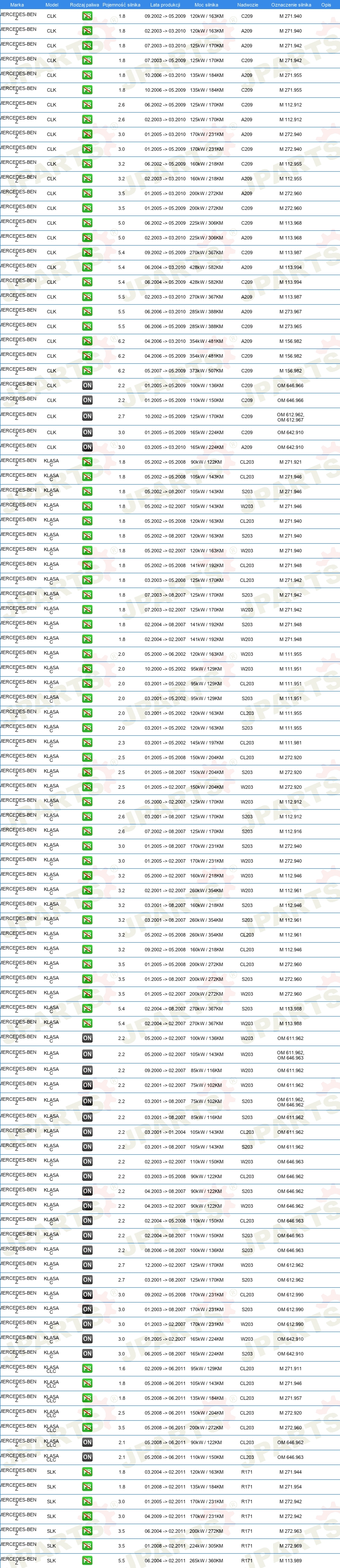
Task: Click the diesel ON icon in CL203 OM 612.990 row
Action: coord(87,1295)
